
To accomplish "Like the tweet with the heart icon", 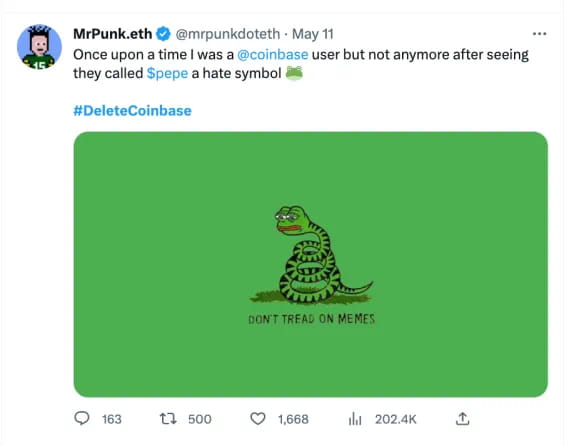I will click(257, 418).
